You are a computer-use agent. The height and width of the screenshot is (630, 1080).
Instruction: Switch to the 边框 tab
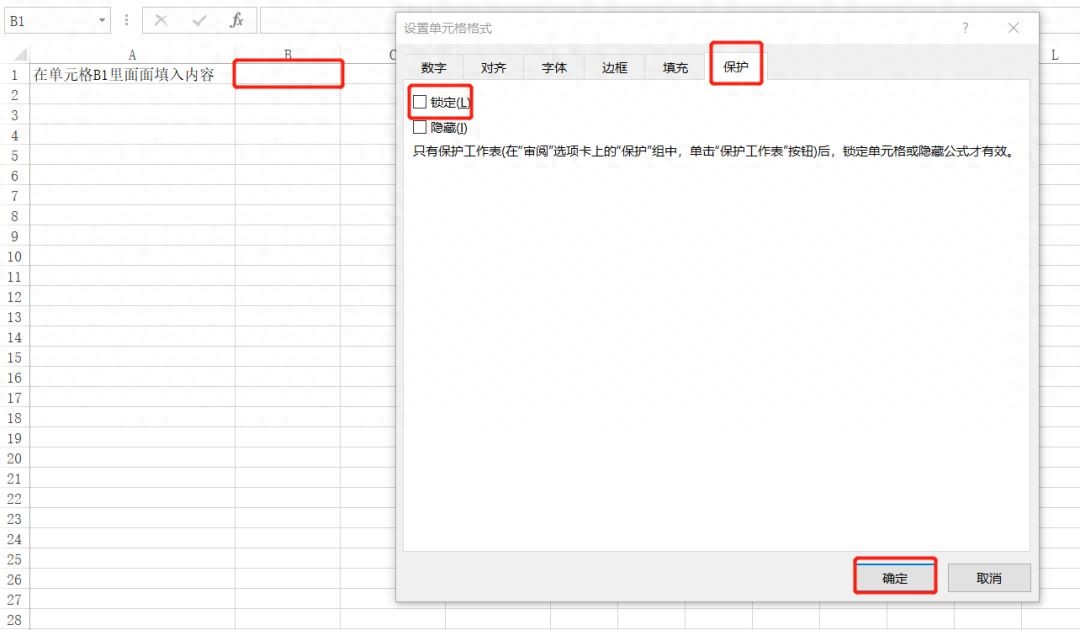[x=614, y=67]
